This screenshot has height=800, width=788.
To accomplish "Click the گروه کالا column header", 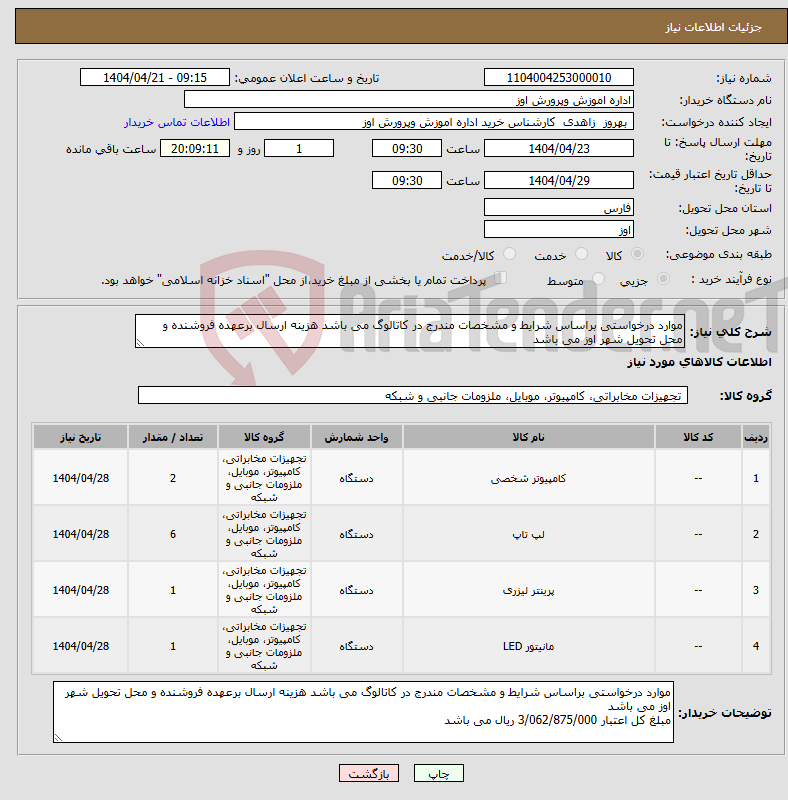I will pos(264,437).
